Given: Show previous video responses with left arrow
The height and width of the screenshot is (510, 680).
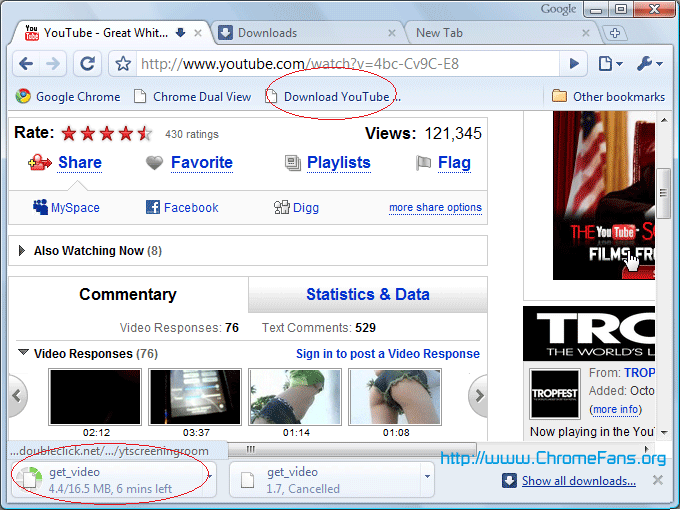Looking at the screenshot, I should coord(17,396).
